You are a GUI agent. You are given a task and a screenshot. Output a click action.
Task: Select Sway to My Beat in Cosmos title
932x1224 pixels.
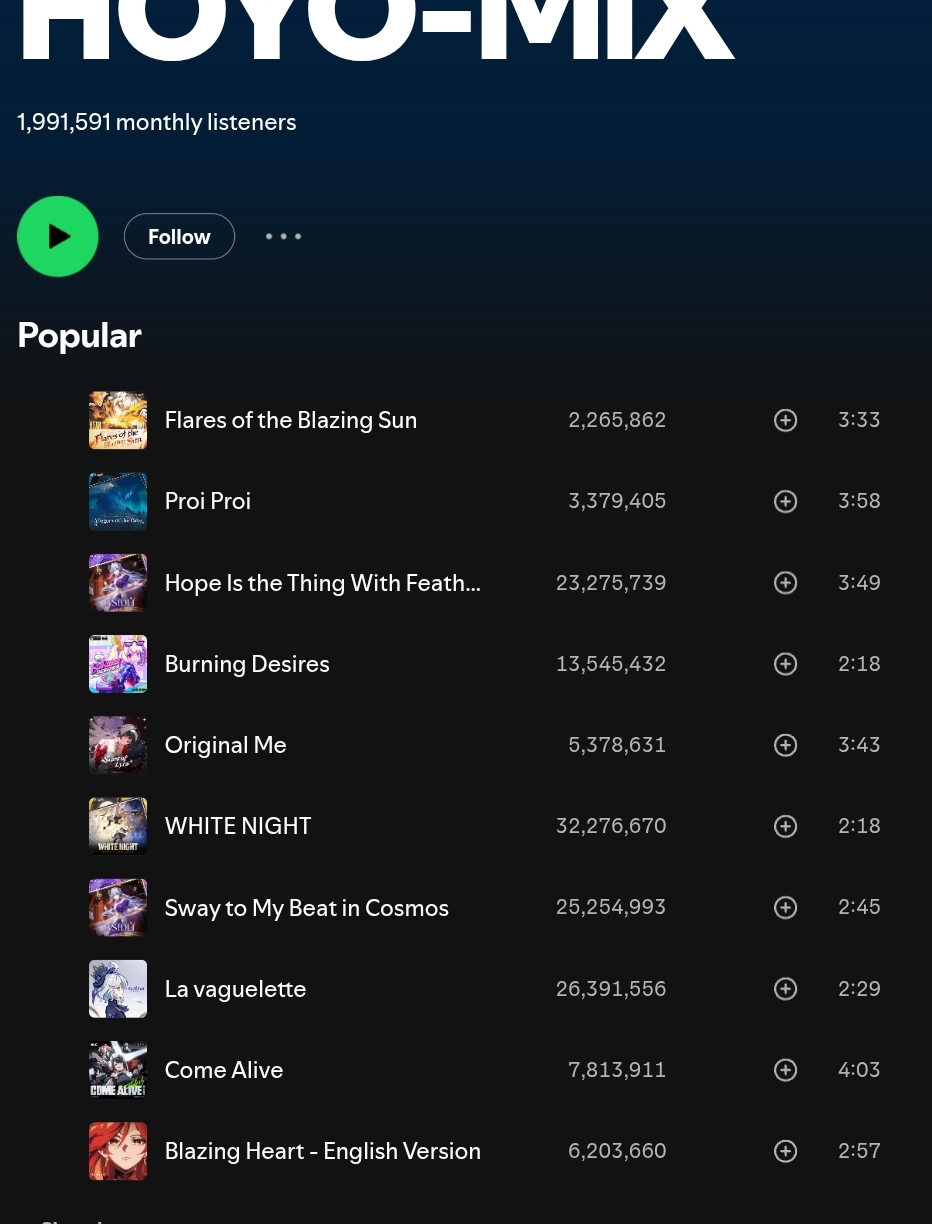[307, 908]
